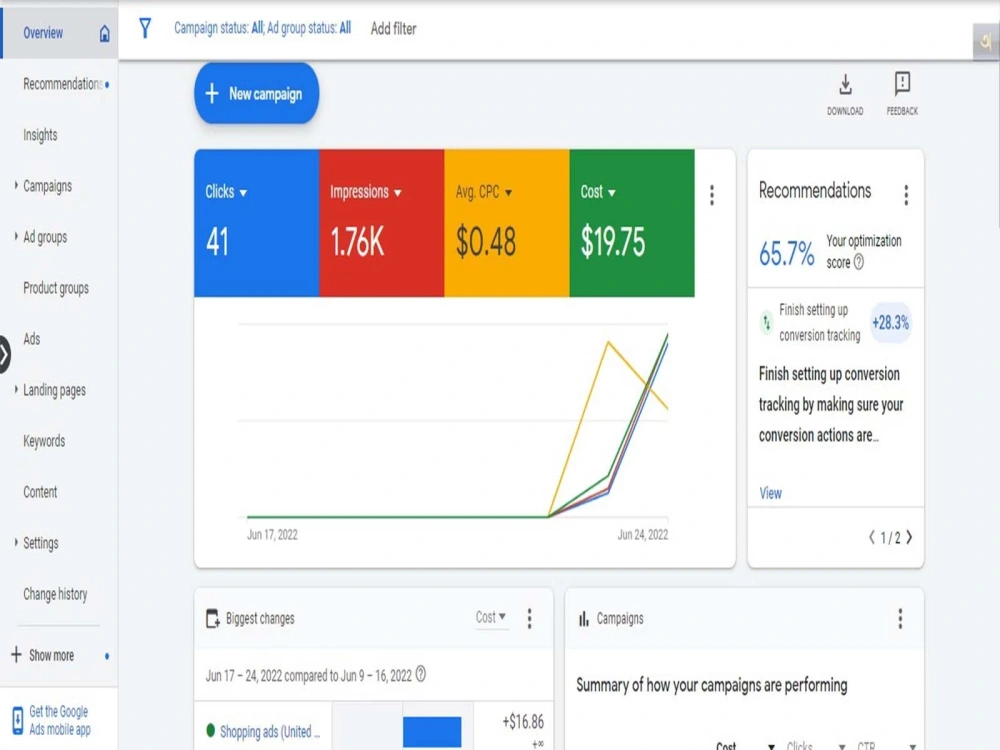
Task: Click the blue Shopping ads cost bar
Action: [x=432, y=732]
